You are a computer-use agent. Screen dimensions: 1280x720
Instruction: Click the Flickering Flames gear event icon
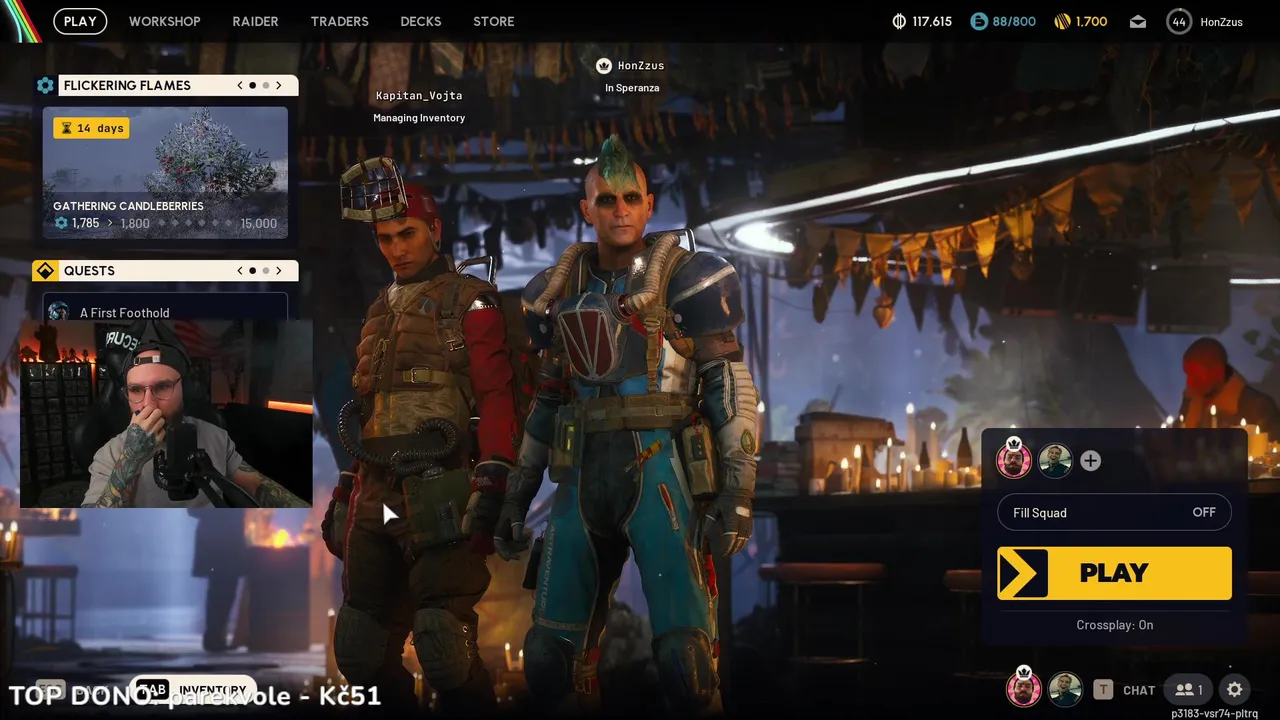point(45,85)
